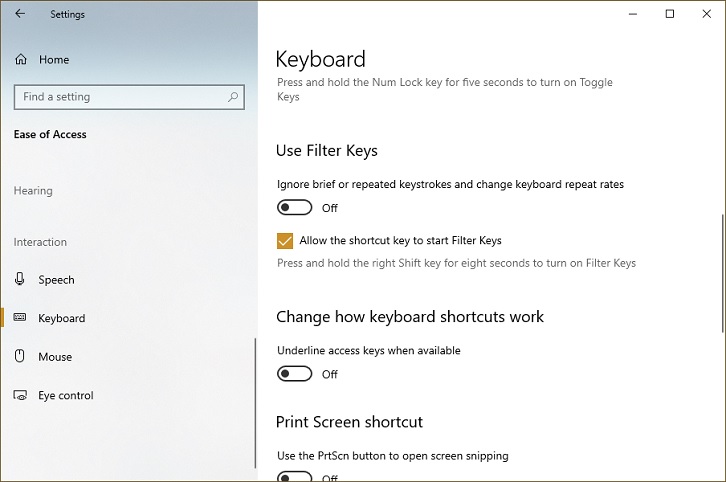Click the Find a setting search box
The image size is (726, 482).
[120, 97]
